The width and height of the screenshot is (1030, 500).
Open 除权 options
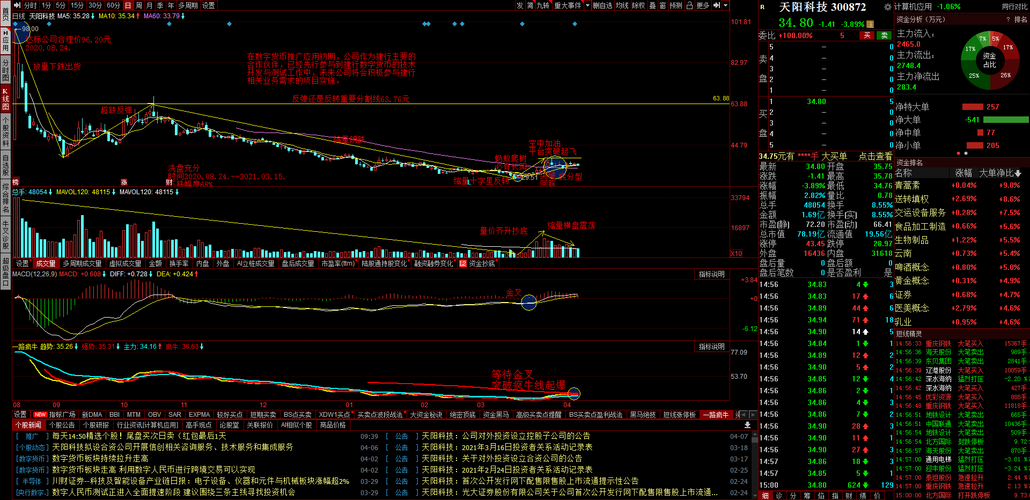638,5
